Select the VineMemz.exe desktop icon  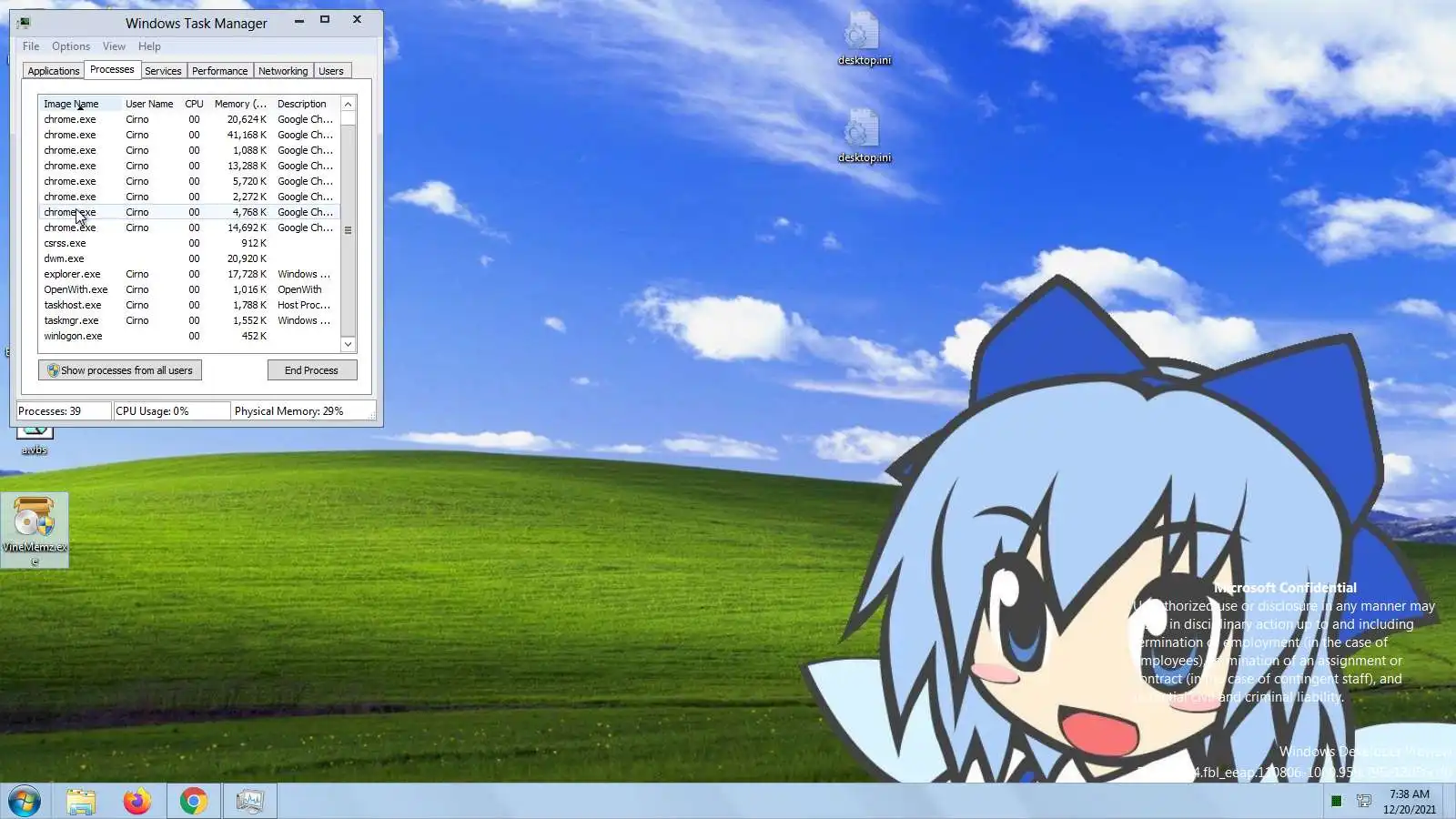[35, 531]
